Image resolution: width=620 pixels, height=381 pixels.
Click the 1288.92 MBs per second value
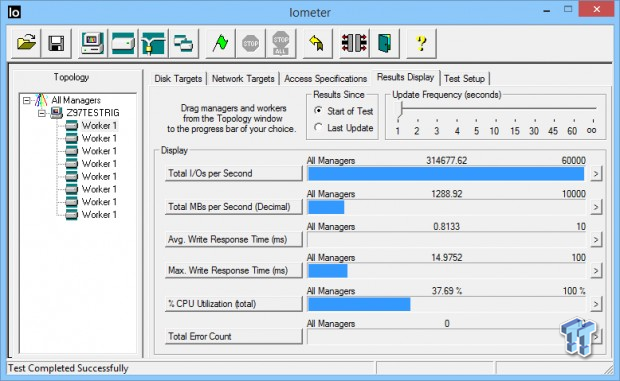(x=446, y=194)
